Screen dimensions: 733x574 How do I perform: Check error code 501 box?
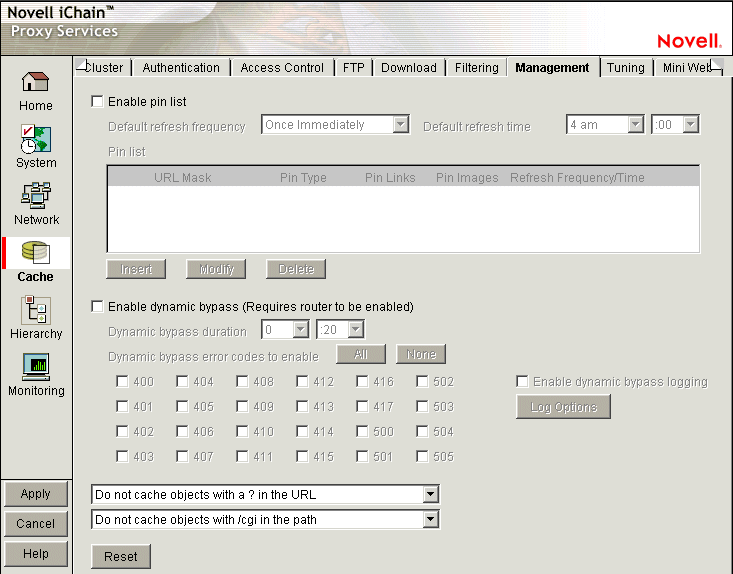coord(362,456)
